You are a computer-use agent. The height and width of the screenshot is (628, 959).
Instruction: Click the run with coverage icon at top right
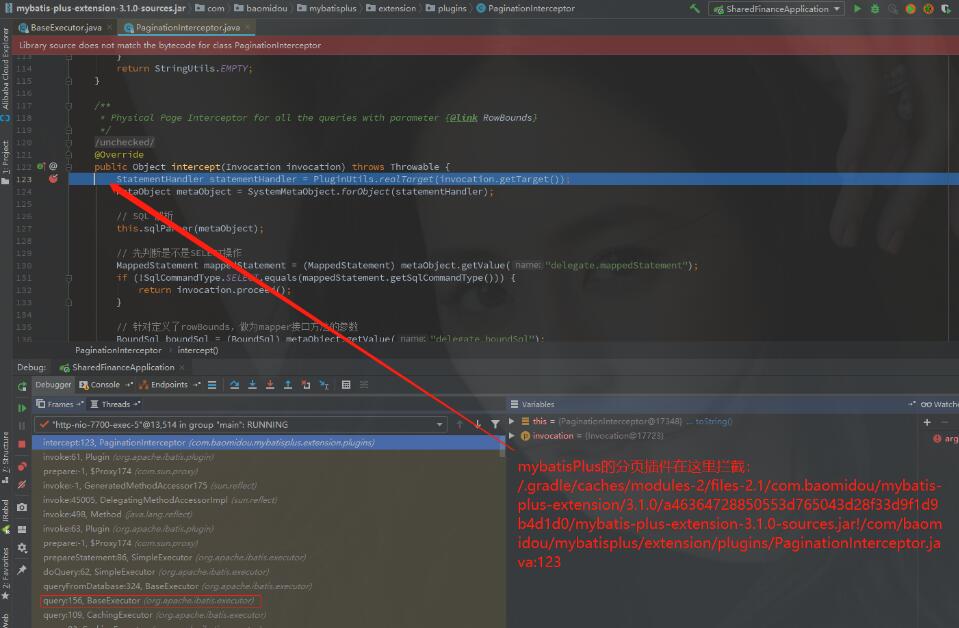pos(946,9)
